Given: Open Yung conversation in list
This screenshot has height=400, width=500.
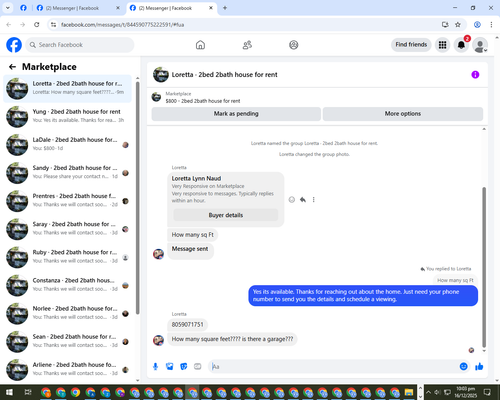Looking at the screenshot, I should (67, 117).
